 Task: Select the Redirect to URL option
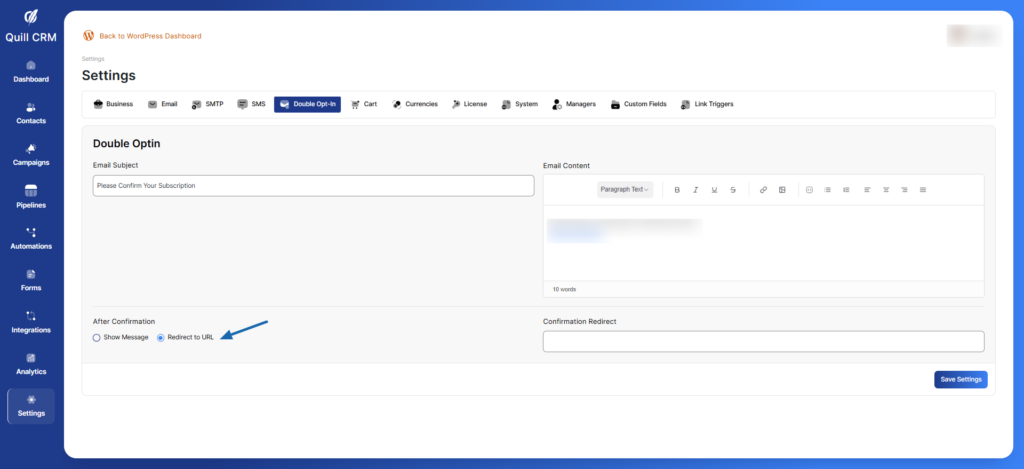pyautogui.click(x=161, y=337)
